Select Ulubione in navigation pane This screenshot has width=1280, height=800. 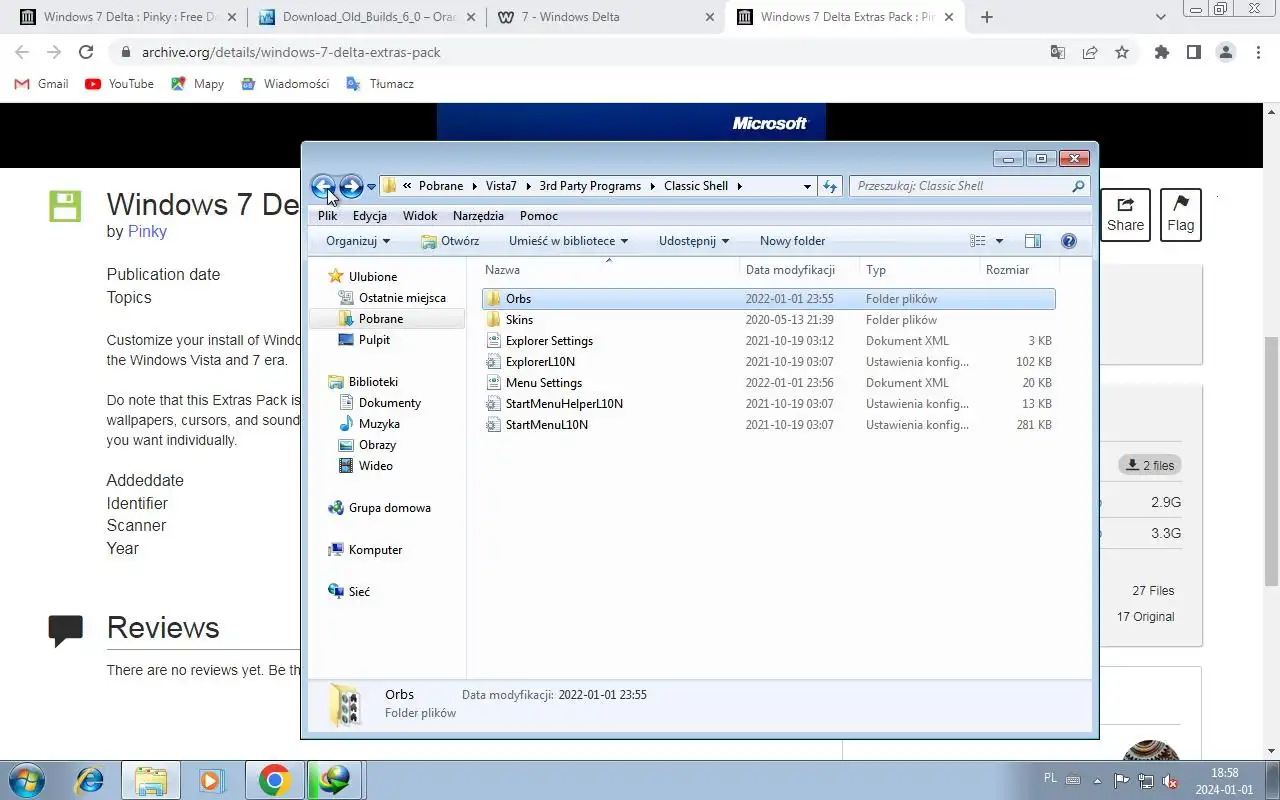372,277
